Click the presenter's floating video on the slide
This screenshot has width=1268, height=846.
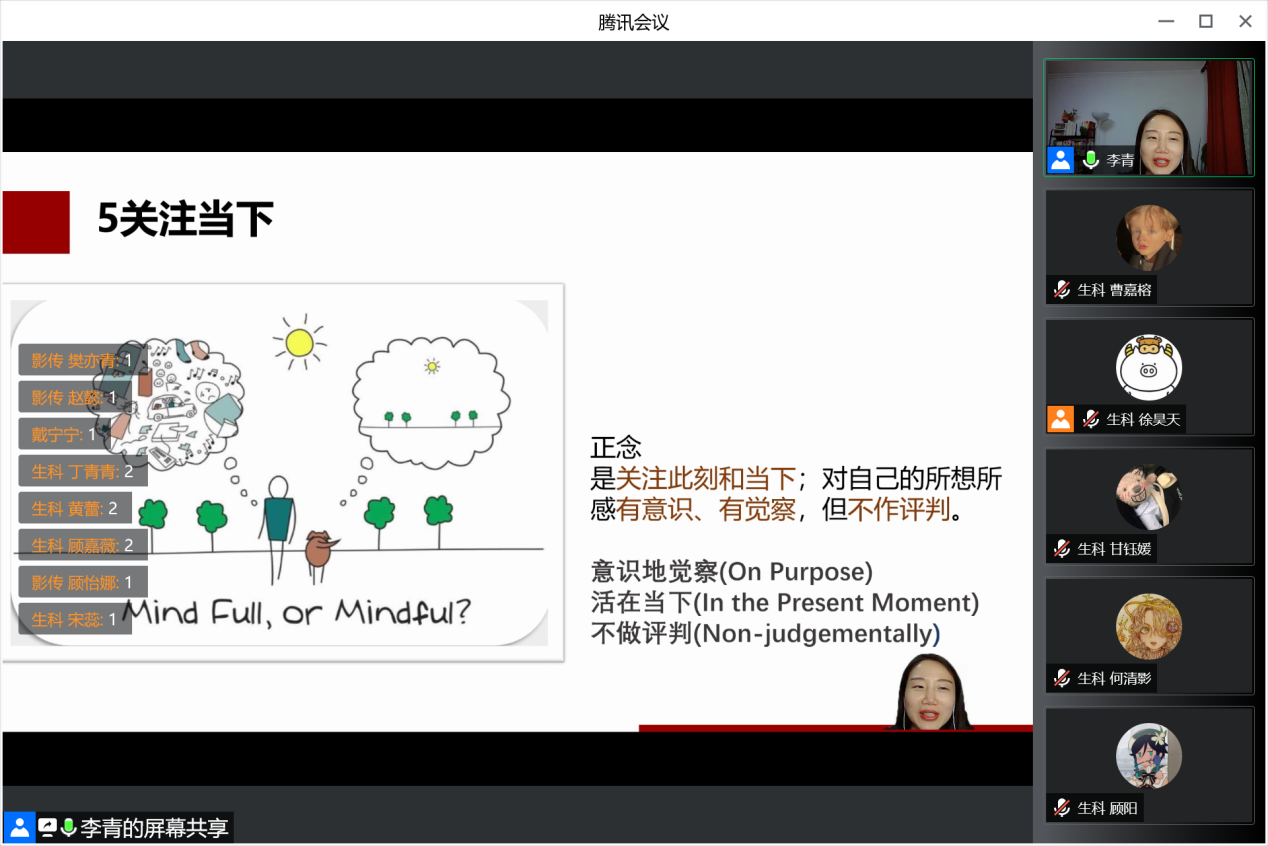930,693
